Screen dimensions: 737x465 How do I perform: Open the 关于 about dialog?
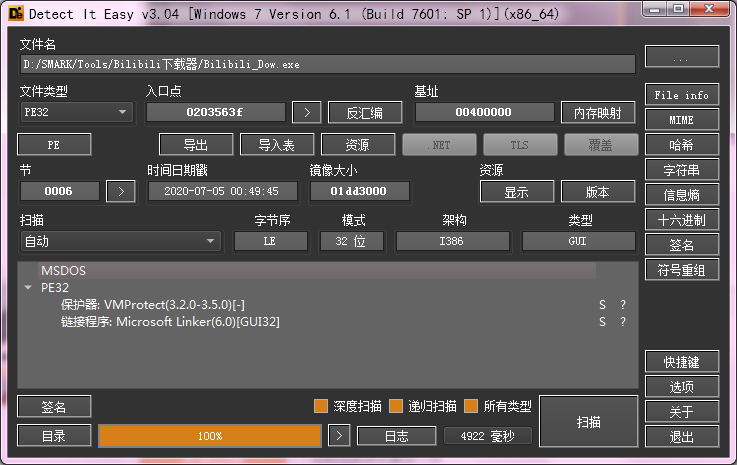click(x=682, y=412)
